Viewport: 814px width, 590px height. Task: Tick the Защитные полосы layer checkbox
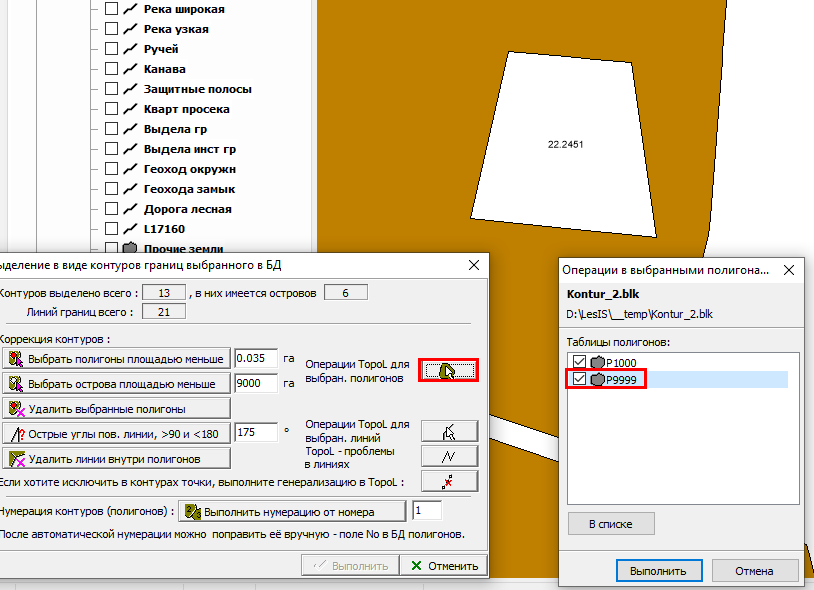[111, 89]
